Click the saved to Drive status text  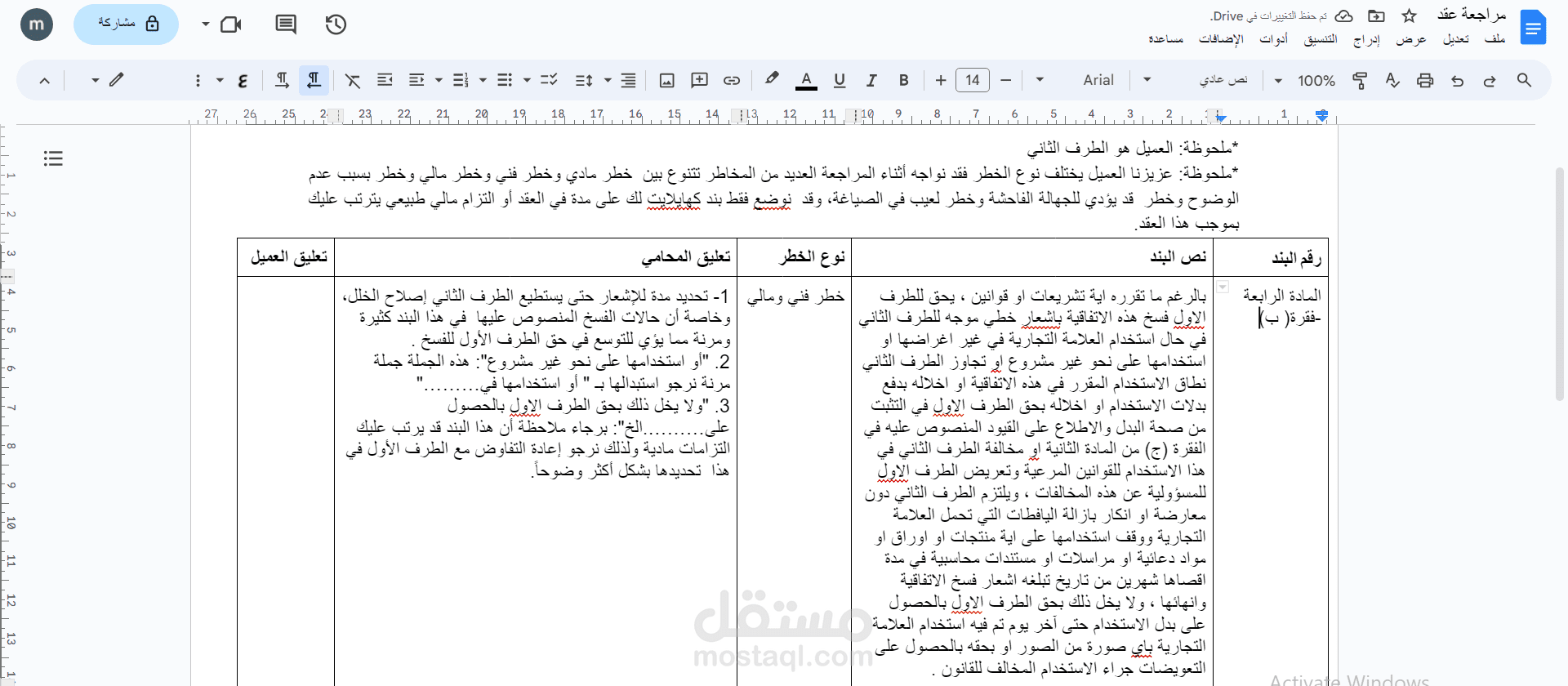pos(1268,16)
